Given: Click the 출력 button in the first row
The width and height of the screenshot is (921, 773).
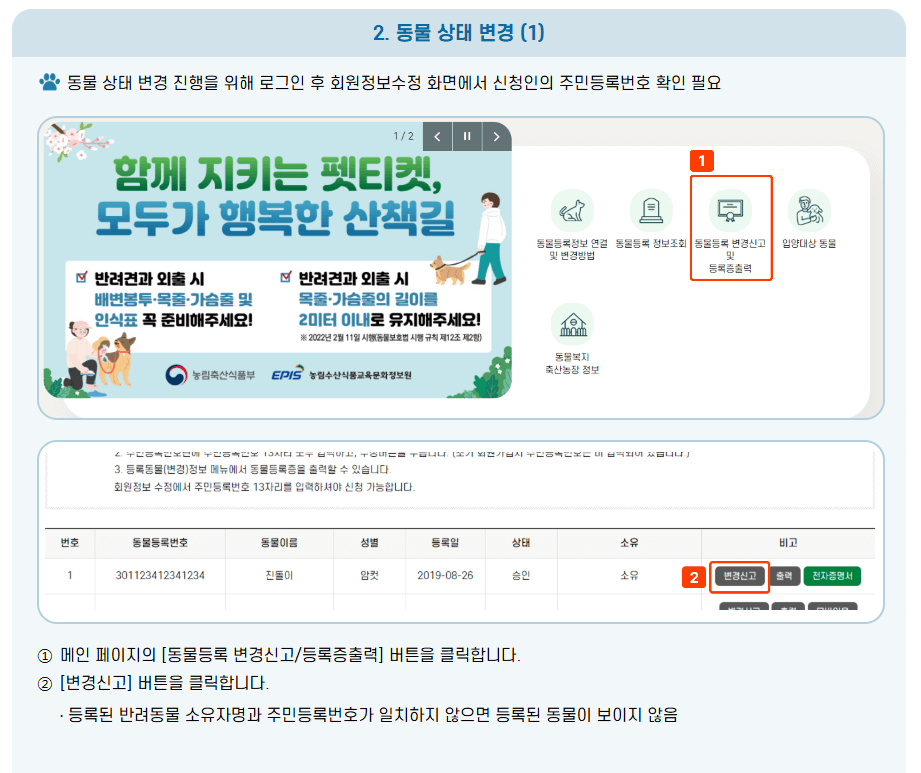Looking at the screenshot, I should [784, 575].
